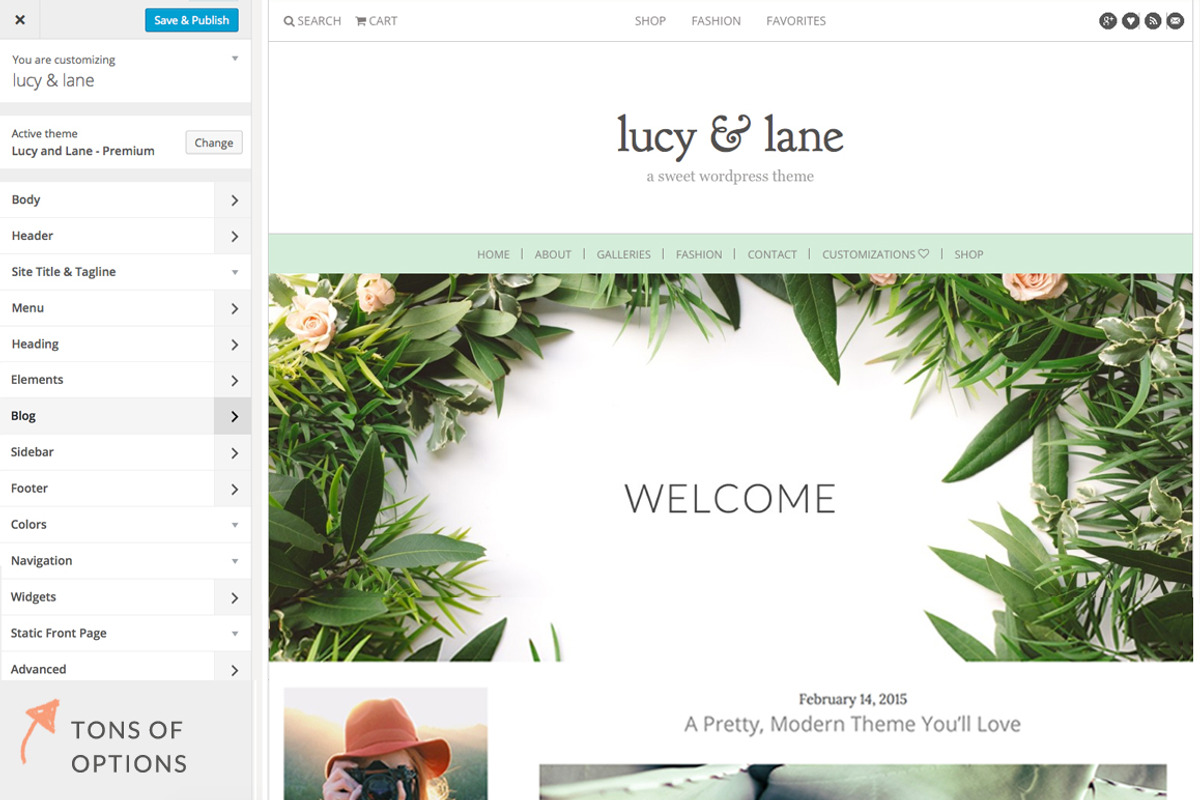Click the green post image below title
Viewport: 1200px width, 800px height.
tap(853, 782)
